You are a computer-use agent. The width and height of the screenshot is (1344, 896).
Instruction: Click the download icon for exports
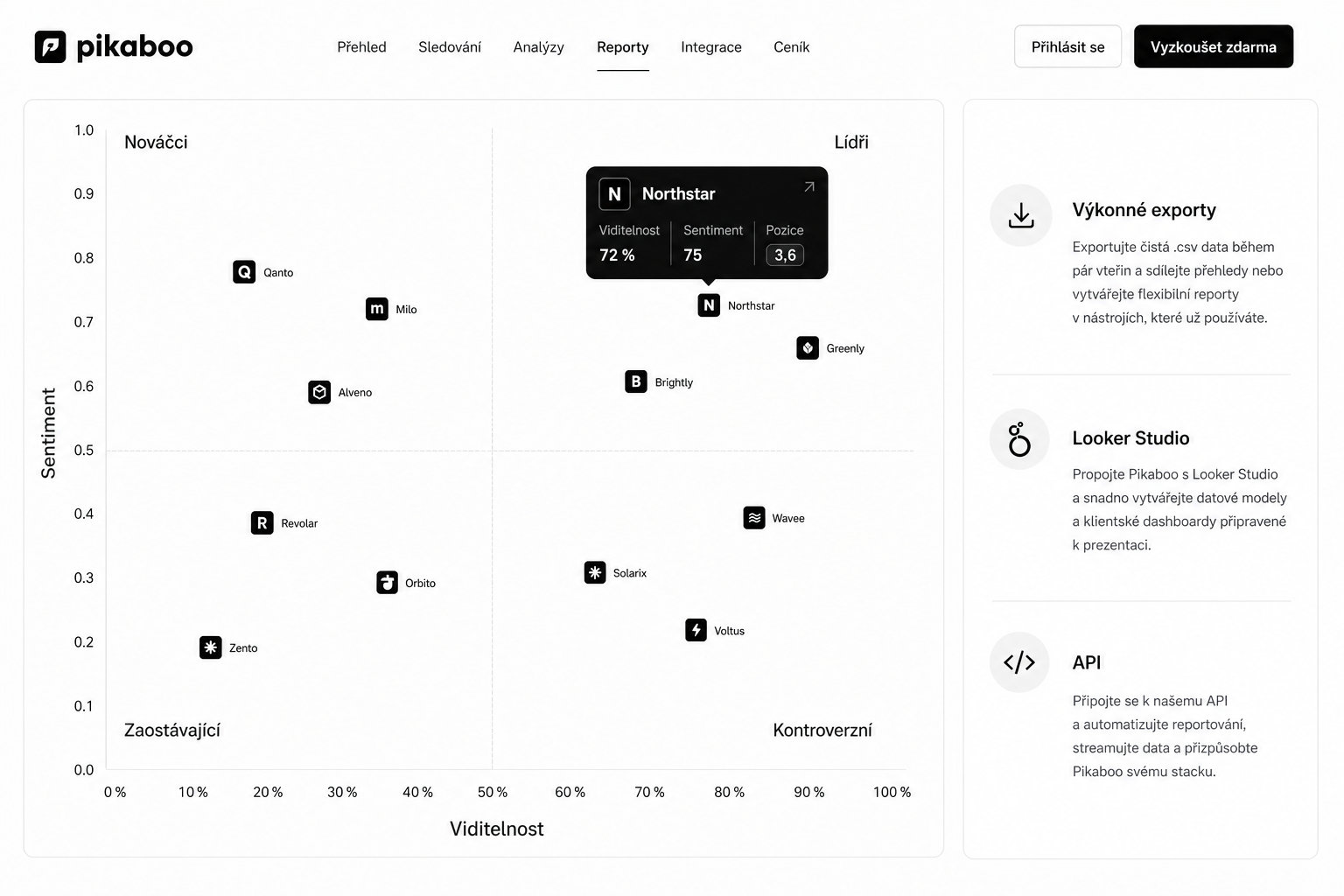tap(1020, 215)
